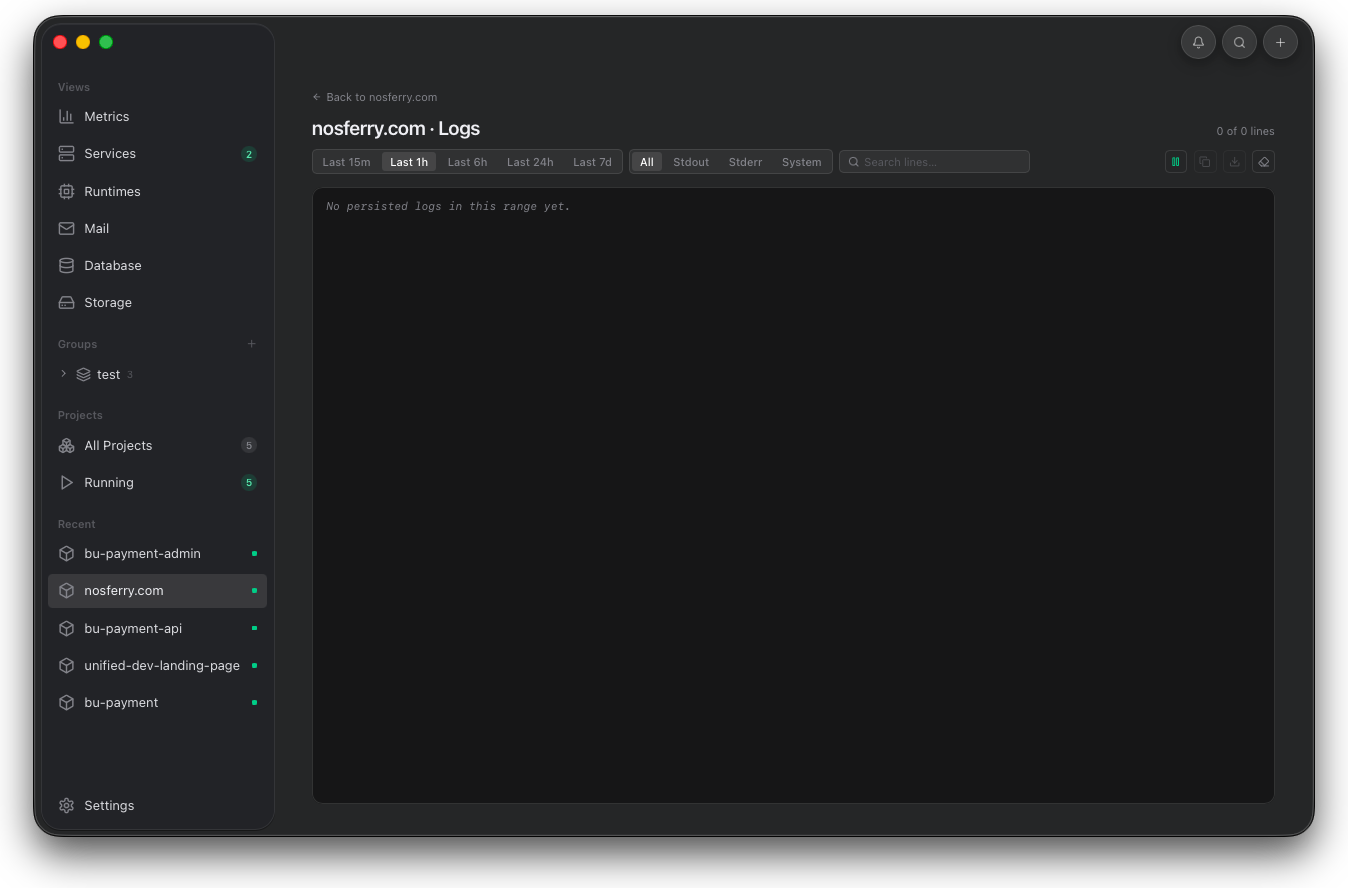The height and width of the screenshot is (888, 1348).
Task: Clear logs with the eraser icon
Action: (1263, 161)
